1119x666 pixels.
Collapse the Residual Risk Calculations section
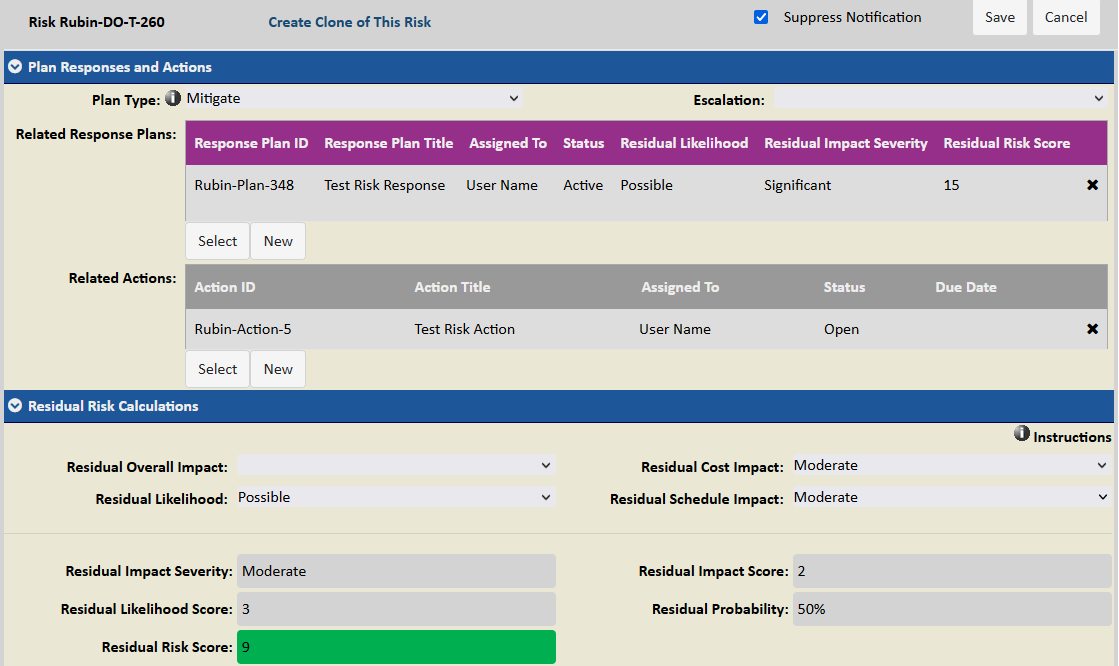pyautogui.click(x=14, y=406)
